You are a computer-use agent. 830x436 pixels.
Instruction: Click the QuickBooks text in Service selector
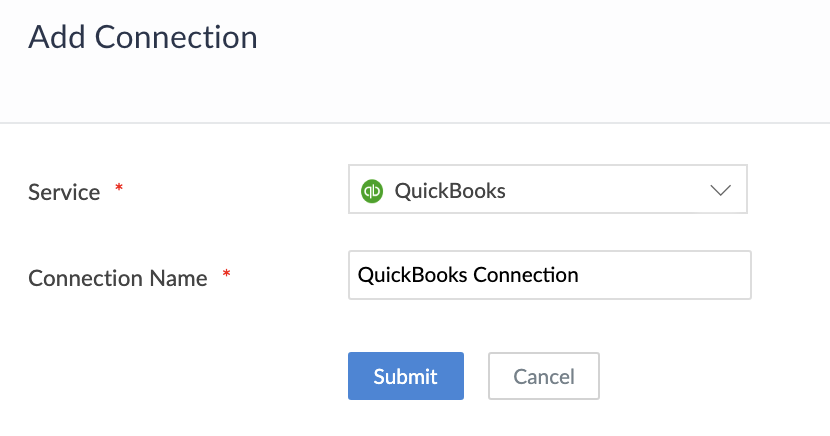(x=450, y=190)
